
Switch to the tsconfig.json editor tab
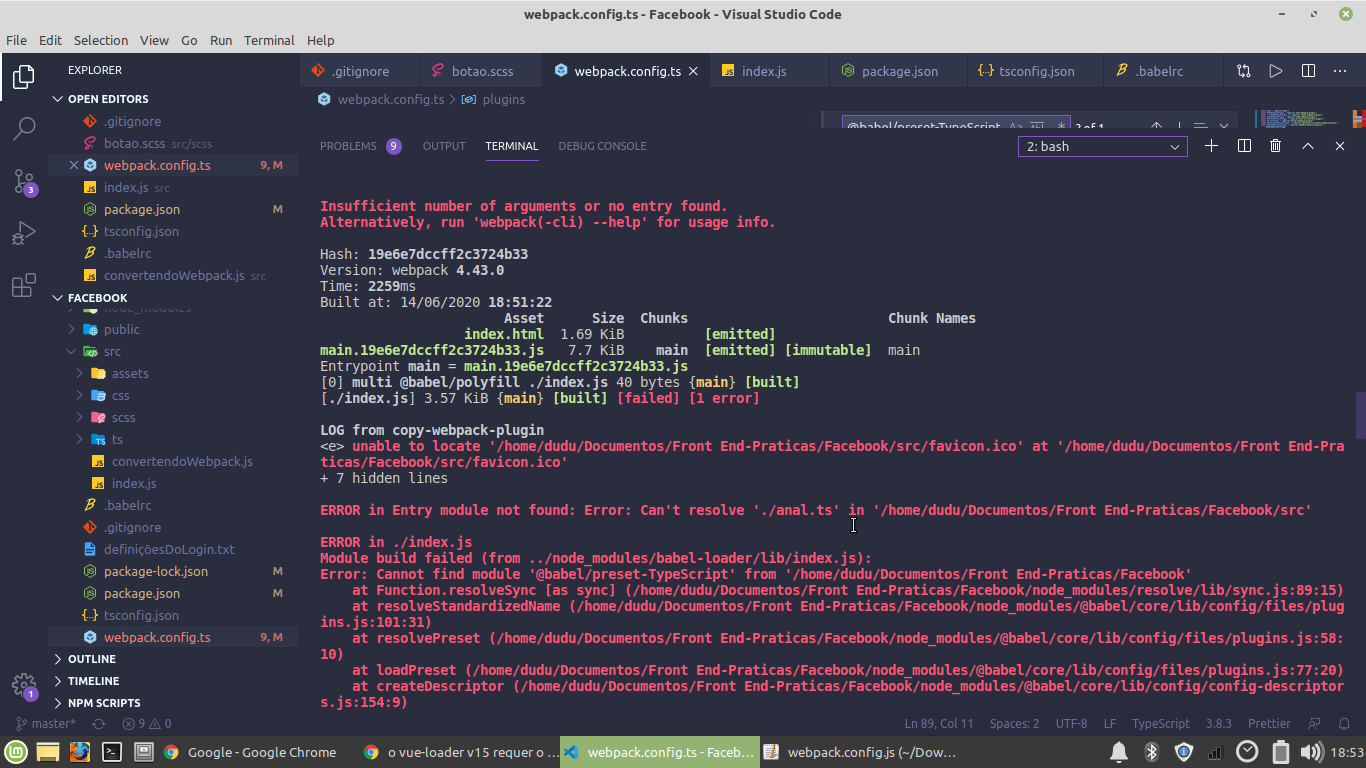pos(1036,71)
